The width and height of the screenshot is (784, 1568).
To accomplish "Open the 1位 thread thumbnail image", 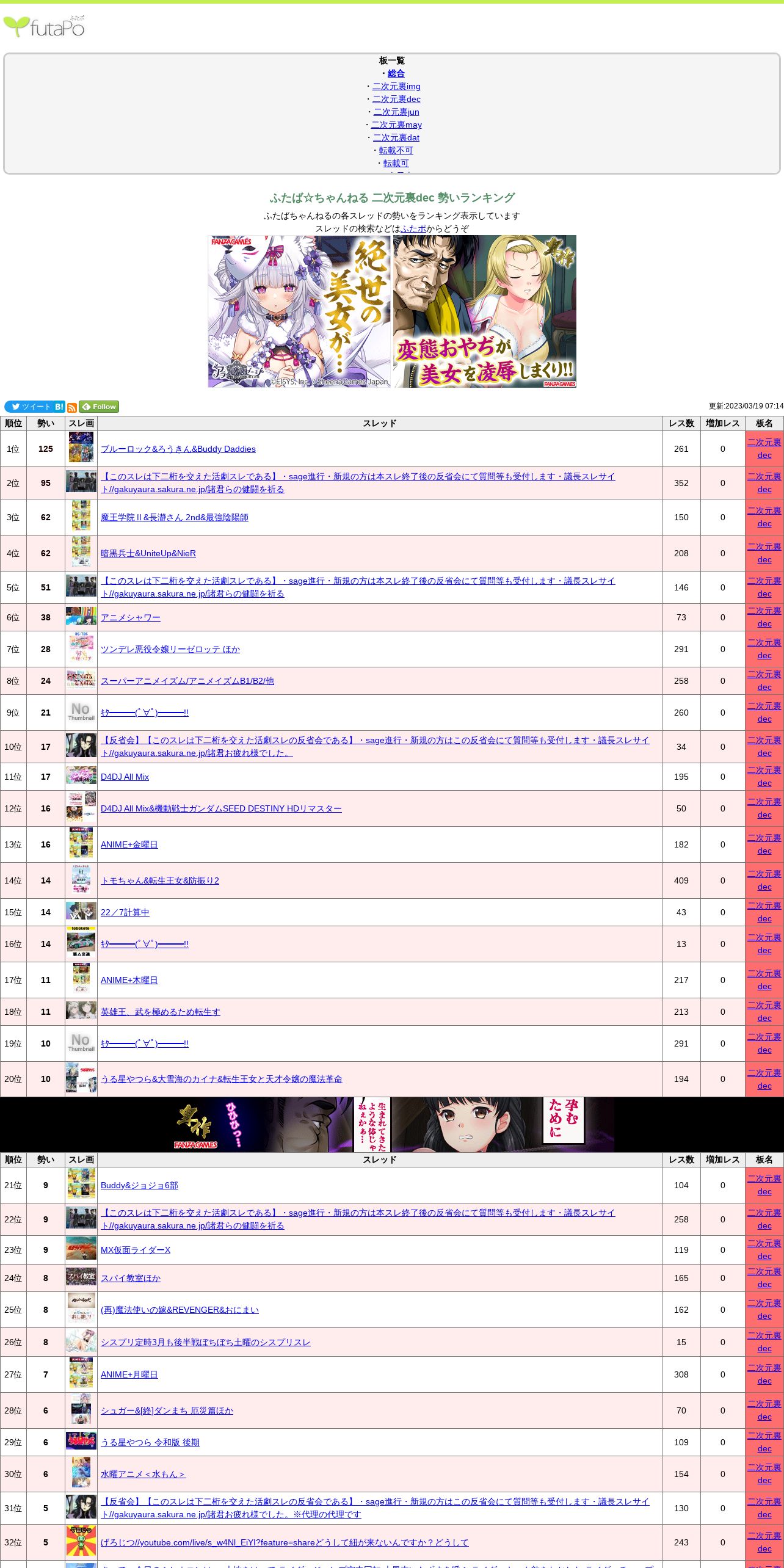I will point(81,447).
